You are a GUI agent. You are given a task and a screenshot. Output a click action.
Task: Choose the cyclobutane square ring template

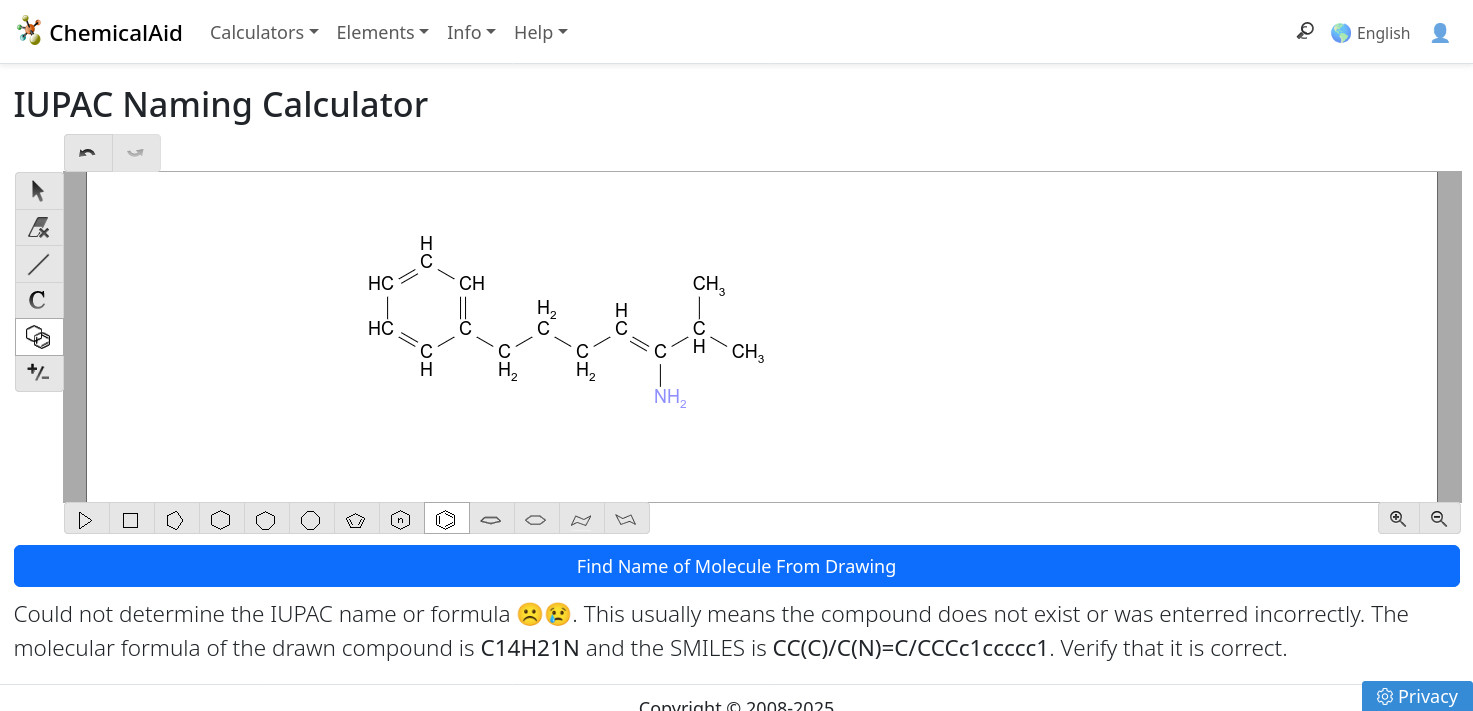(x=131, y=520)
